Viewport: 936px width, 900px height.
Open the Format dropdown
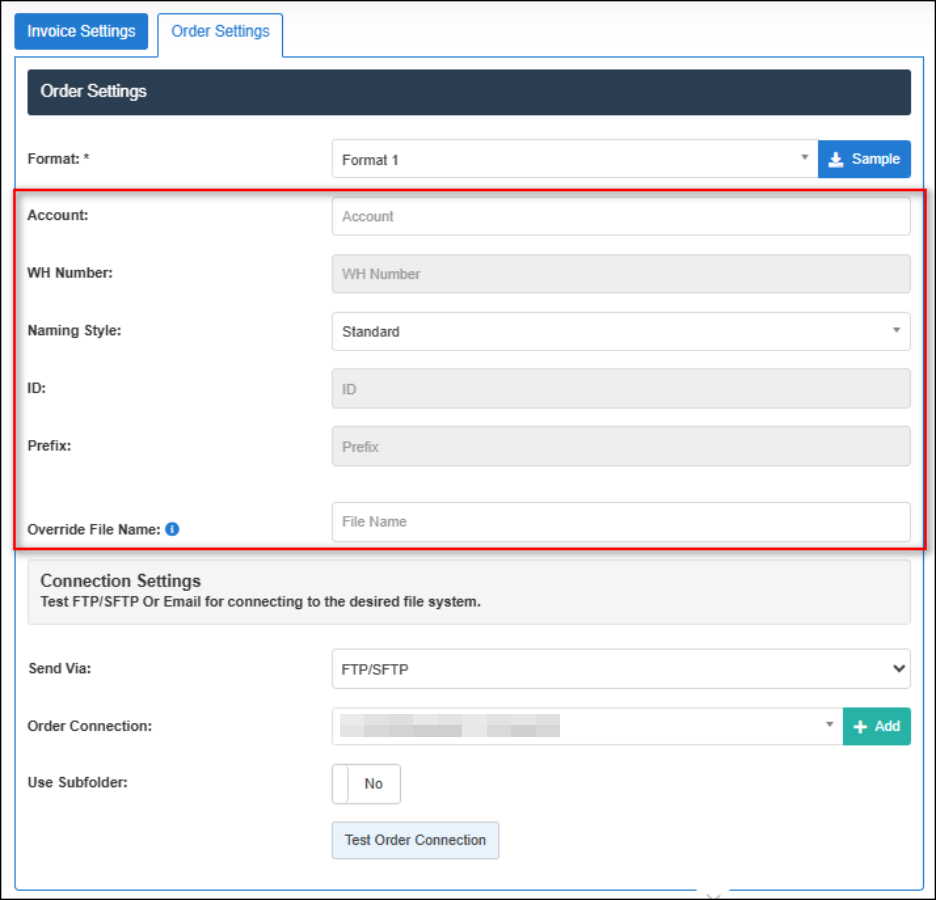pyautogui.click(x=575, y=159)
